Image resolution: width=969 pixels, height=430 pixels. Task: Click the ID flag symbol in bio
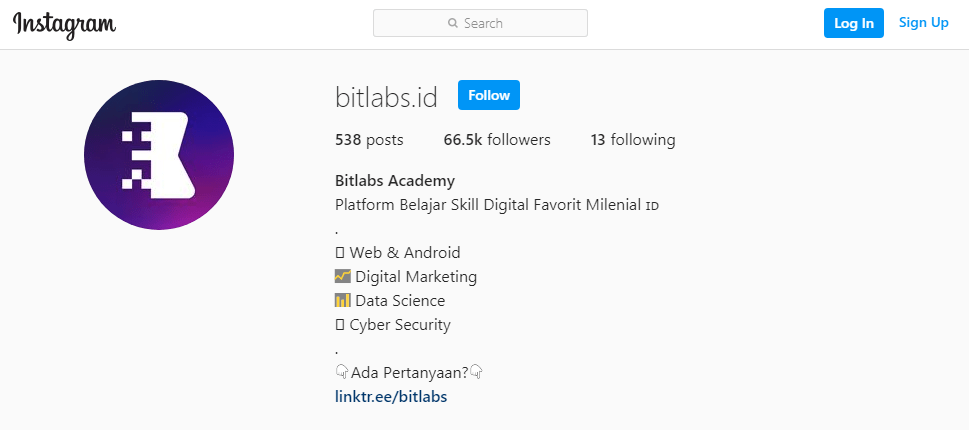coord(652,206)
